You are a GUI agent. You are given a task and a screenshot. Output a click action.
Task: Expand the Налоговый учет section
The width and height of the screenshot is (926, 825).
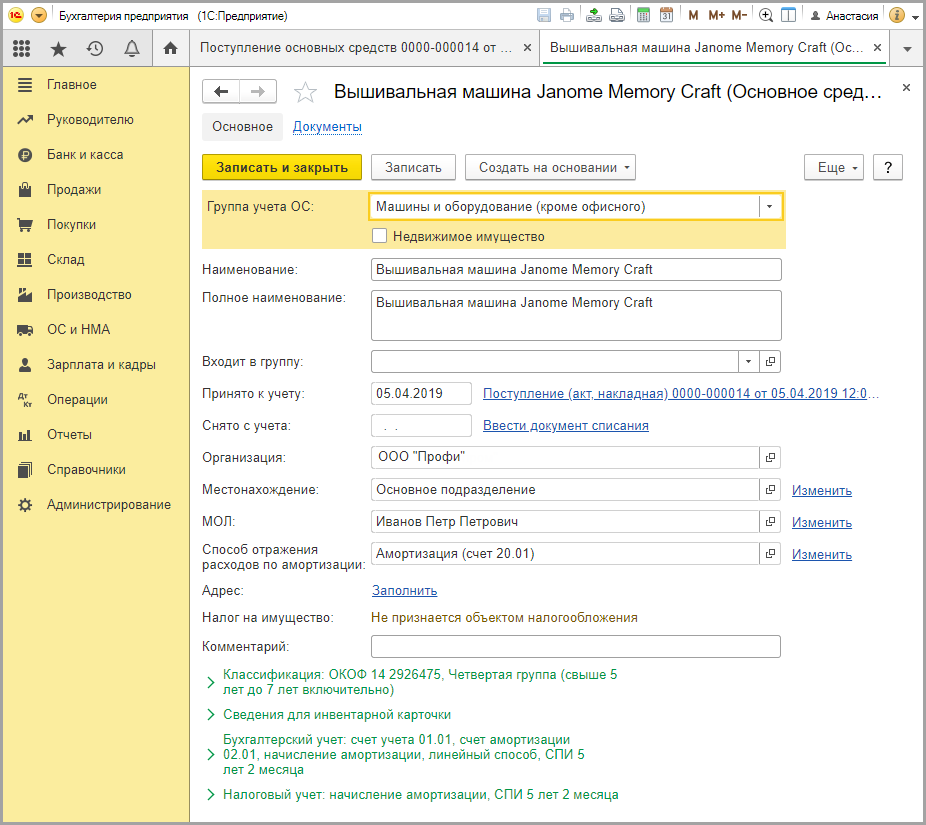[x=420, y=795]
